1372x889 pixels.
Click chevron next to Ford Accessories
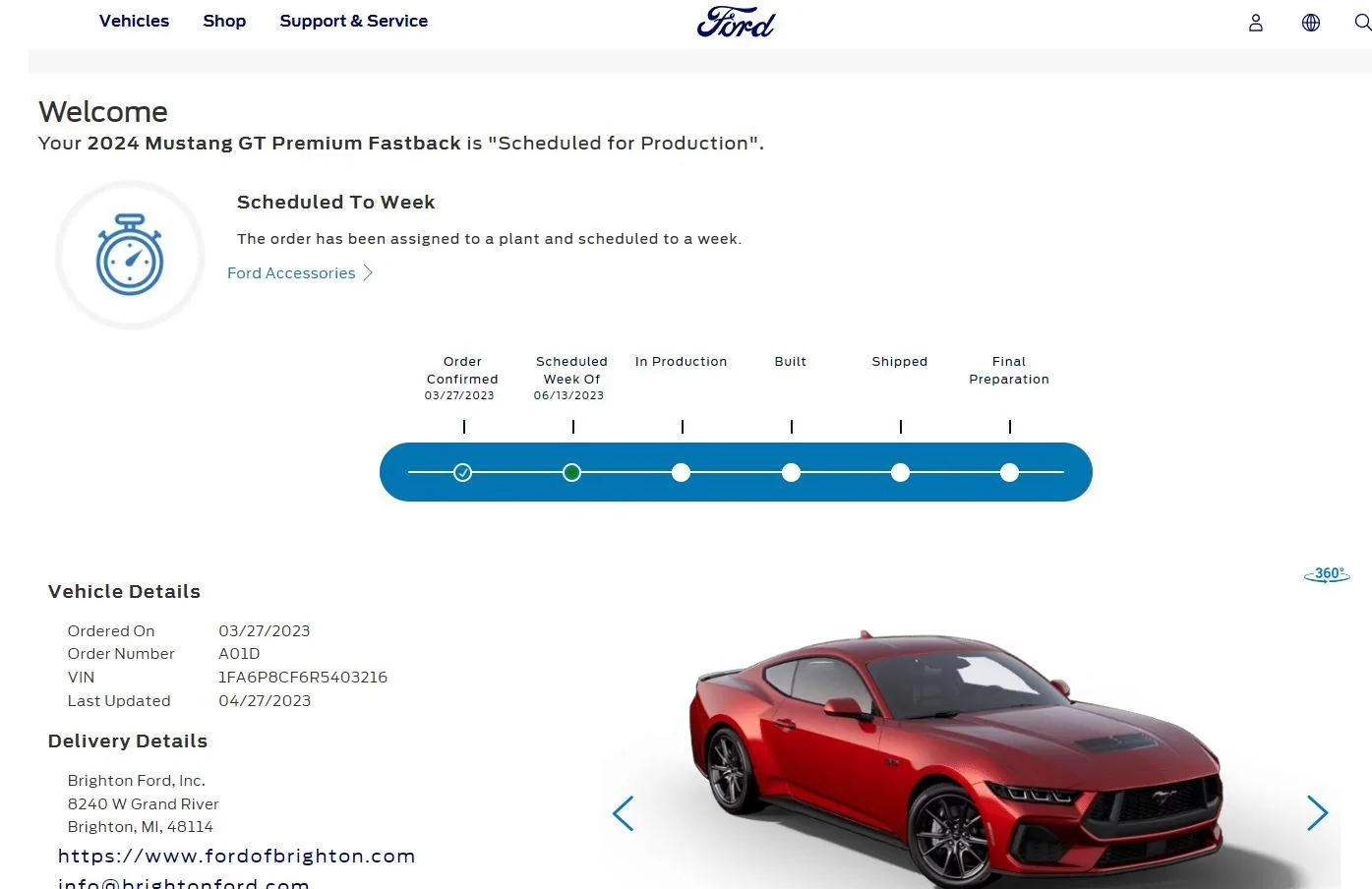pos(368,273)
